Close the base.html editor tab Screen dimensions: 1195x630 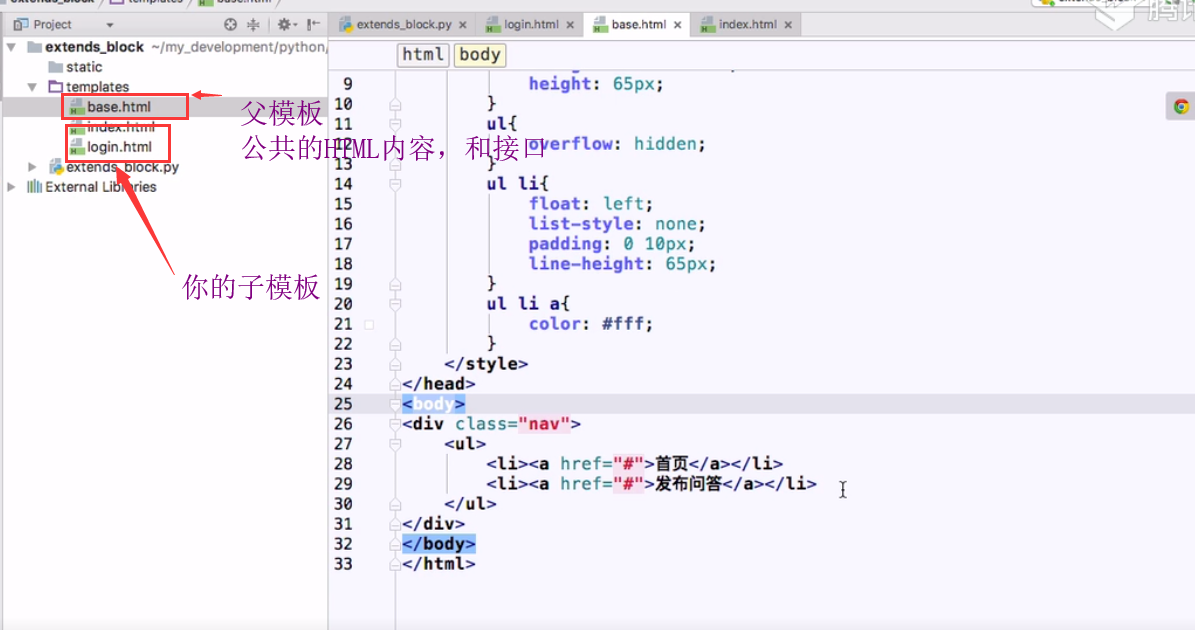(678, 25)
